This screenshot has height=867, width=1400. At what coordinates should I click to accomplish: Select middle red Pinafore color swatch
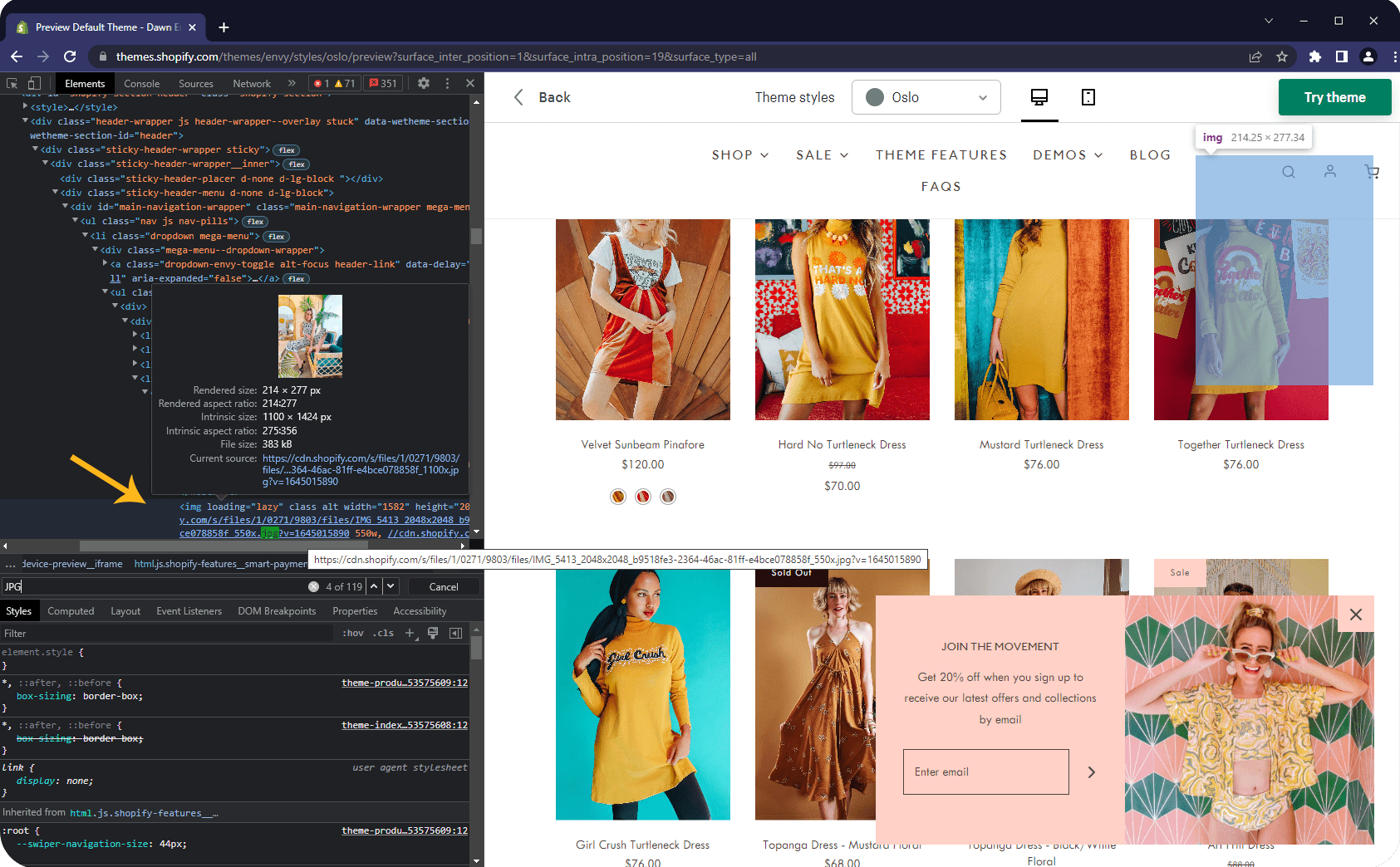643,497
